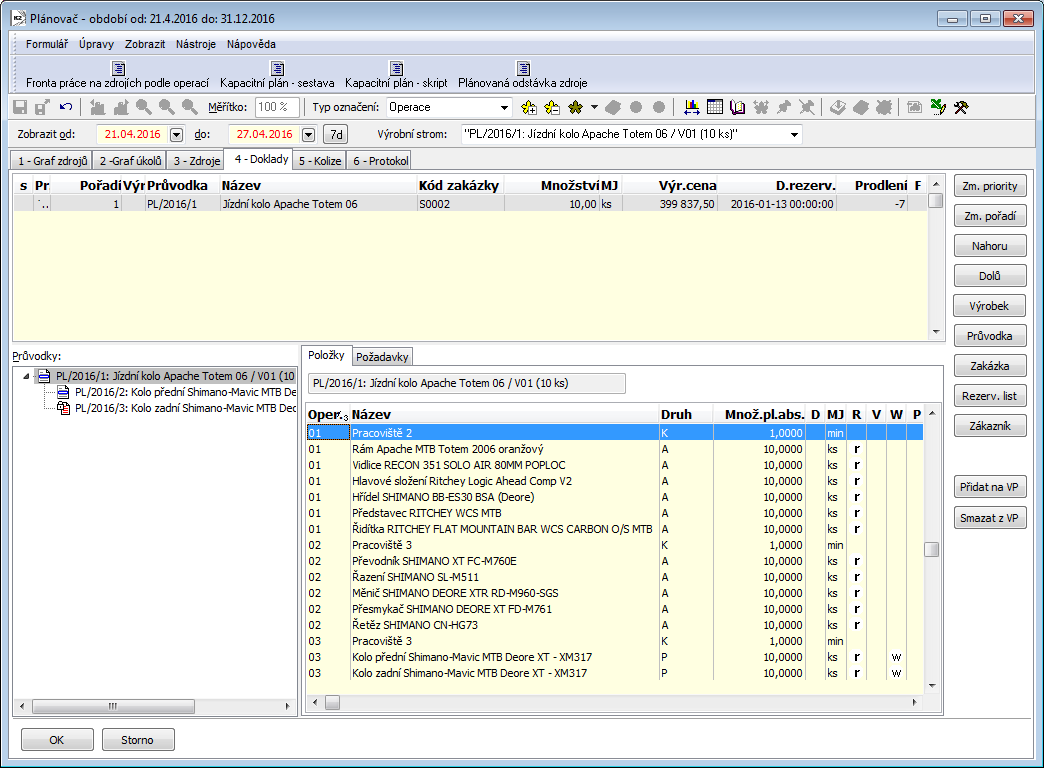
Task: Click the undo arrow toolbar icon
Action: click(x=66, y=107)
